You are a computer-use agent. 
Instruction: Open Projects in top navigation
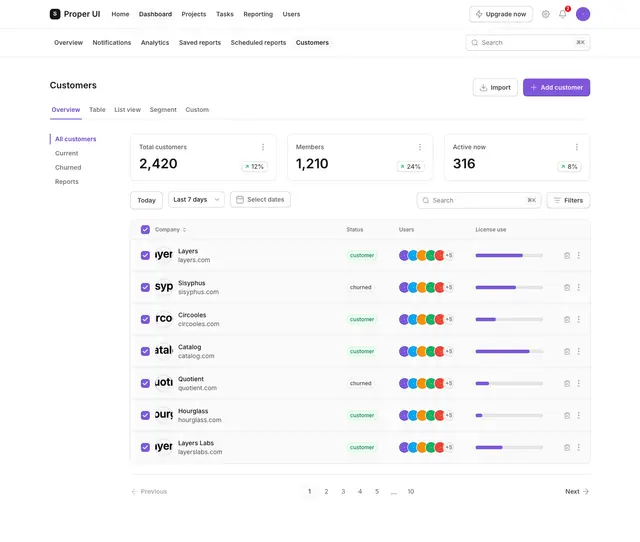(x=194, y=14)
